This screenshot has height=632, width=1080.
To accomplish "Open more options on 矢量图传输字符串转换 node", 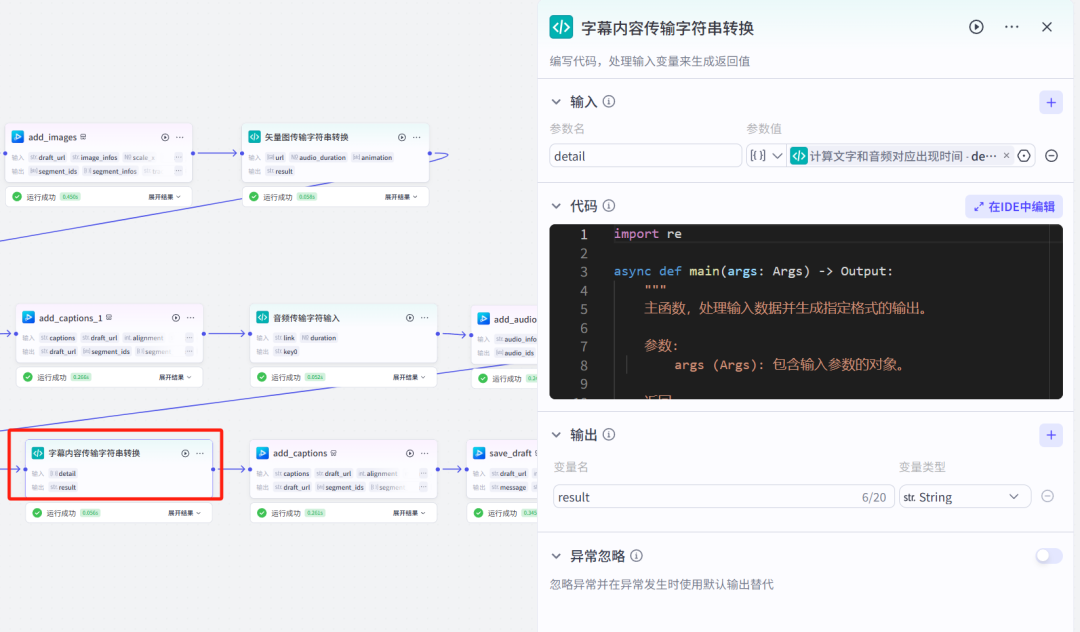I will [415, 136].
